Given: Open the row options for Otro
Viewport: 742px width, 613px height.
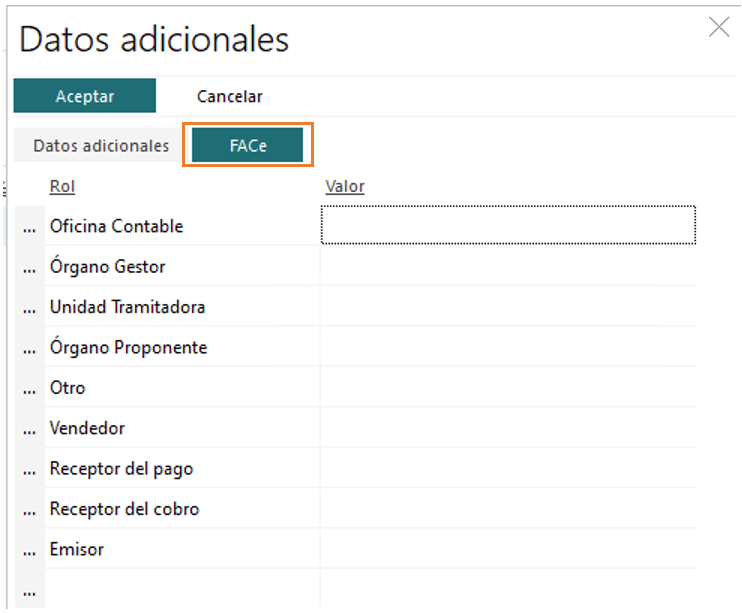Looking at the screenshot, I should [29, 388].
